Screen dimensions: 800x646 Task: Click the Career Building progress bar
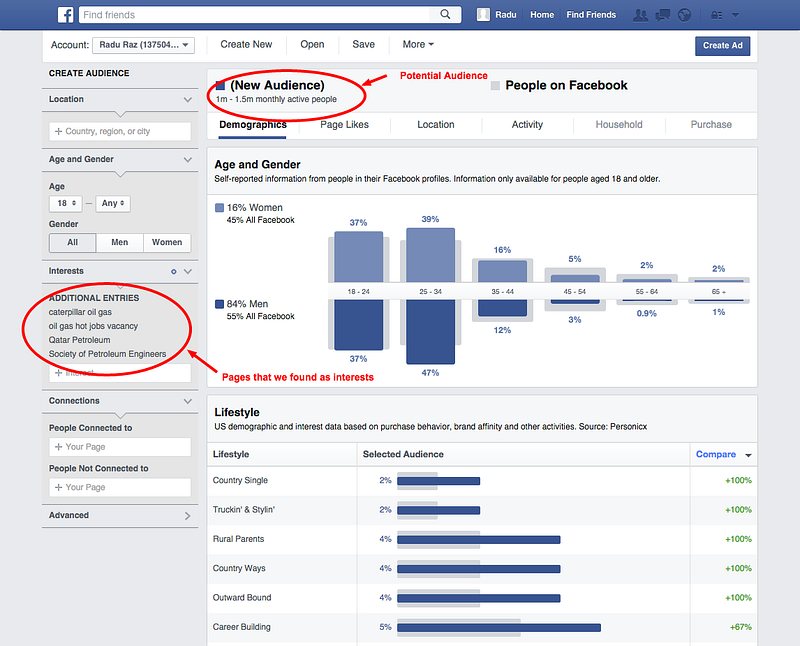click(498, 628)
